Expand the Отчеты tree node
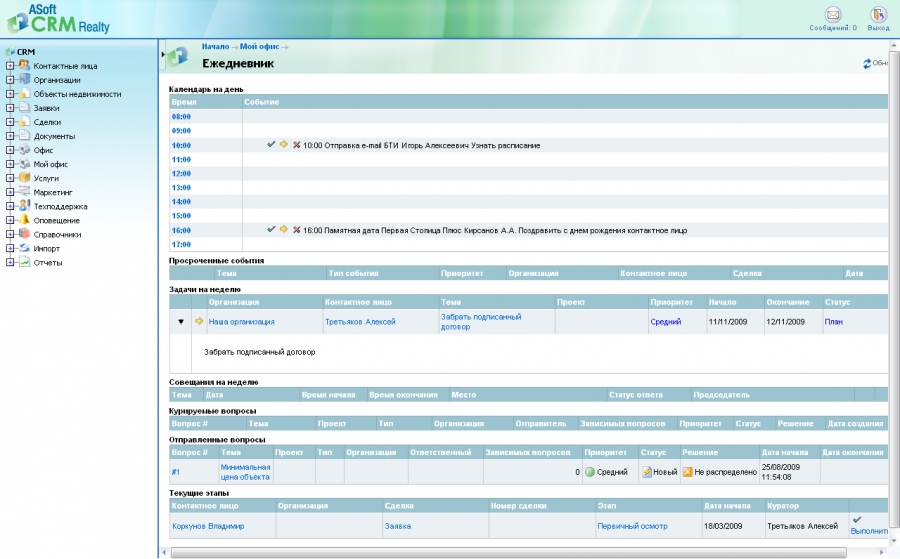Viewport: 900px width, 559px height. point(10,263)
